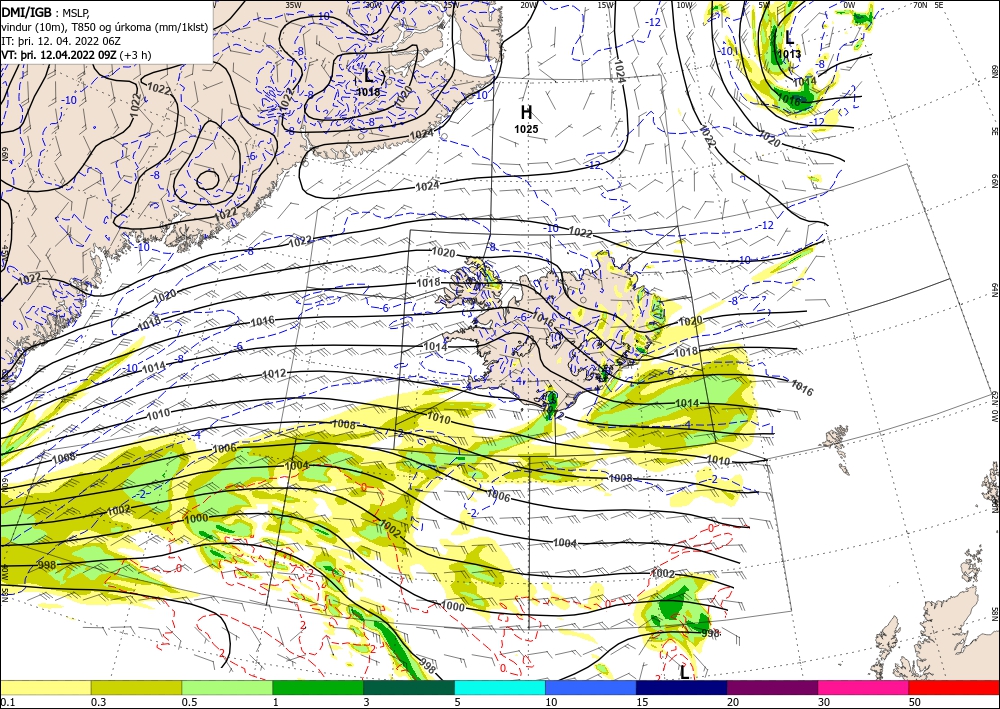The image size is (1000, 709).
Task: Click the '35W' longitude label
Action: pyautogui.click(x=293, y=5)
